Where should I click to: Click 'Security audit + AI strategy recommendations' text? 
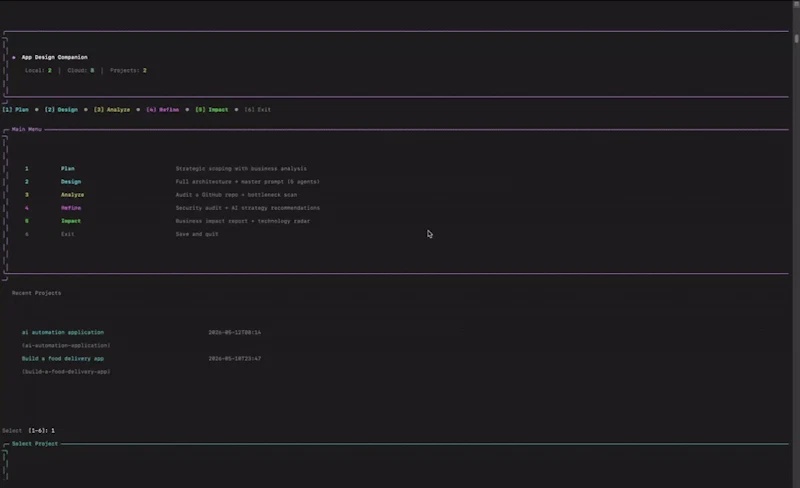(x=247, y=208)
